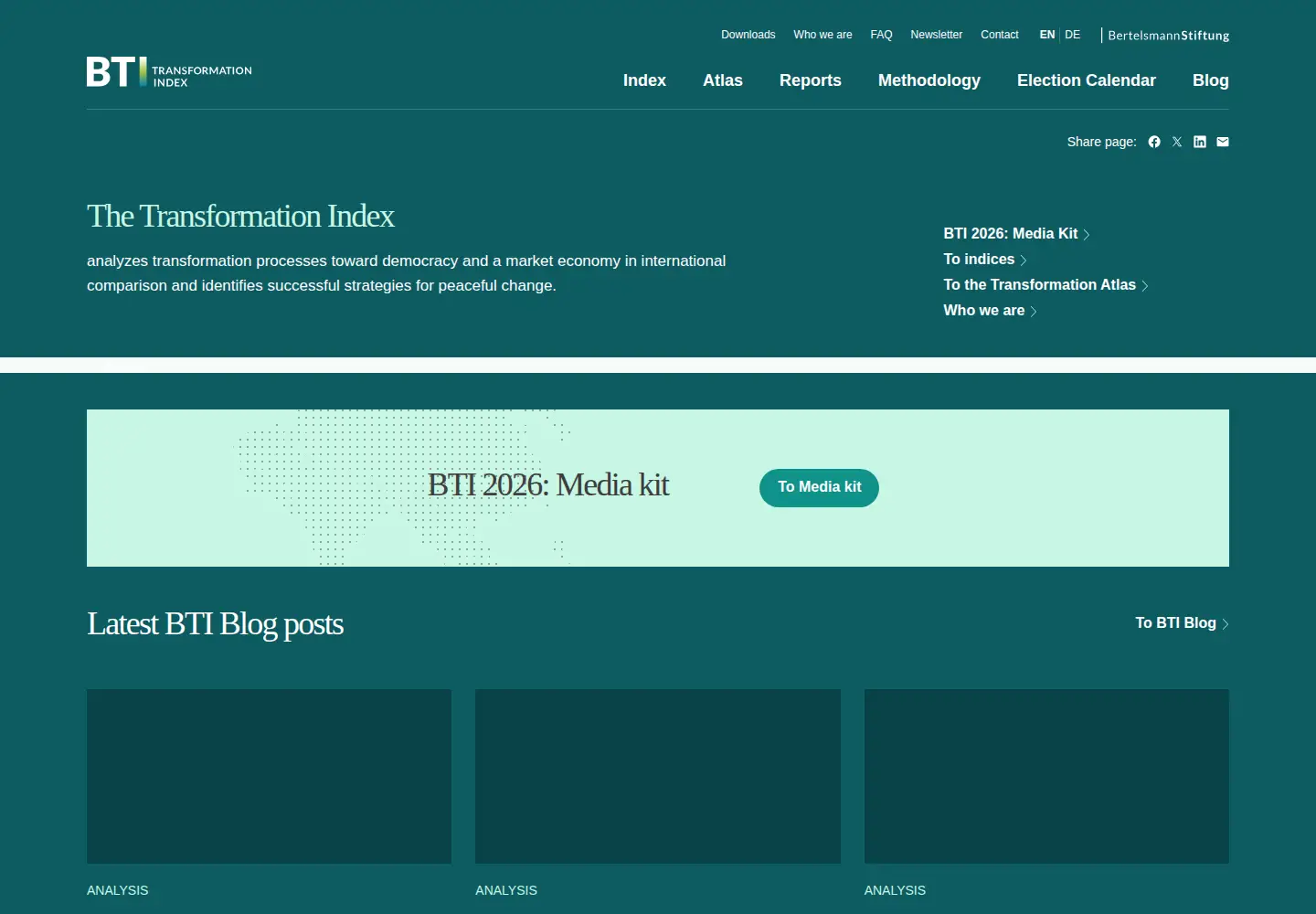Share page on Facebook
1316x914 pixels.
1154,142
